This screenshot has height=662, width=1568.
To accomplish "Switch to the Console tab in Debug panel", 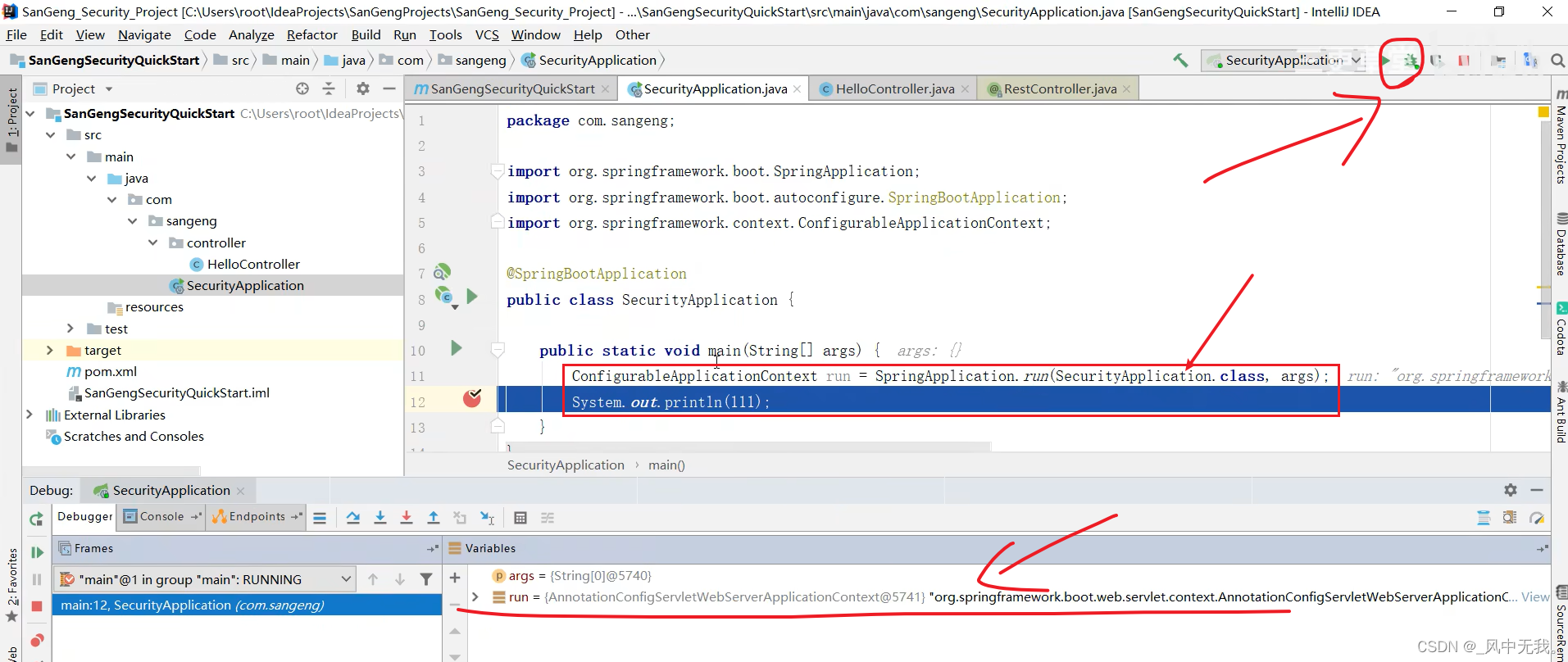I will (161, 517).
